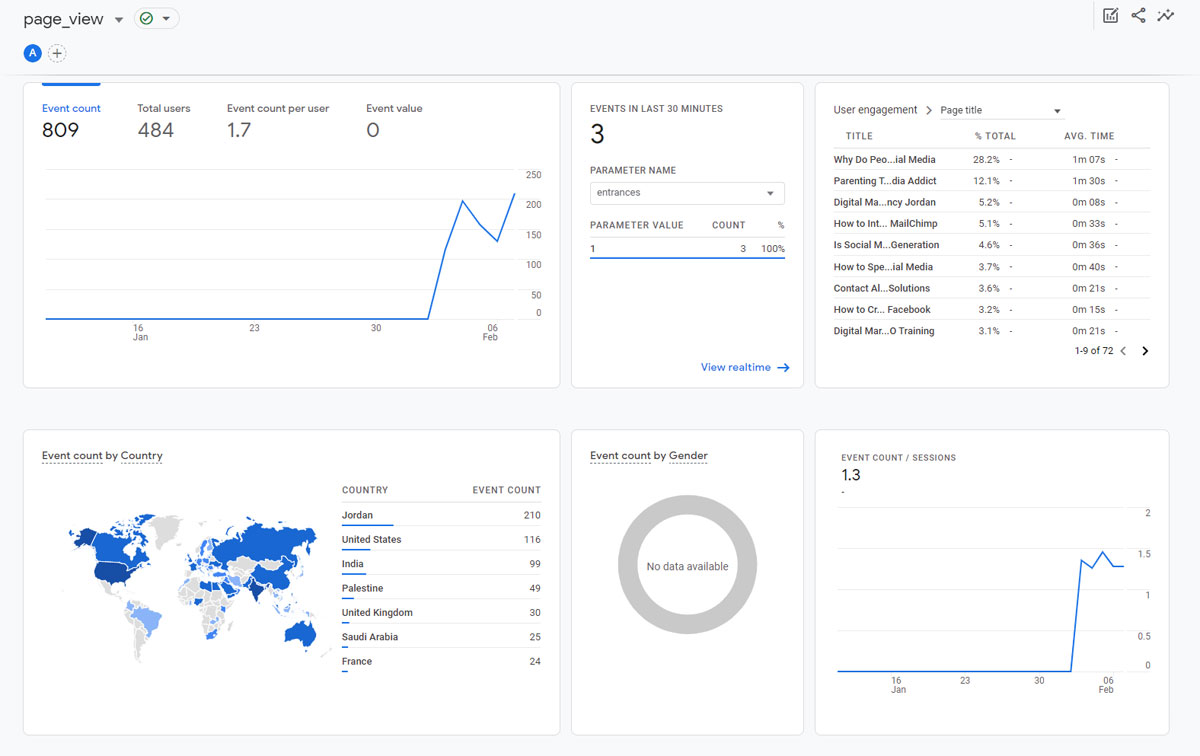This screenshot has width=1200, height=756.
Task: Click the Jordan country row
Action: pos(441,515)
